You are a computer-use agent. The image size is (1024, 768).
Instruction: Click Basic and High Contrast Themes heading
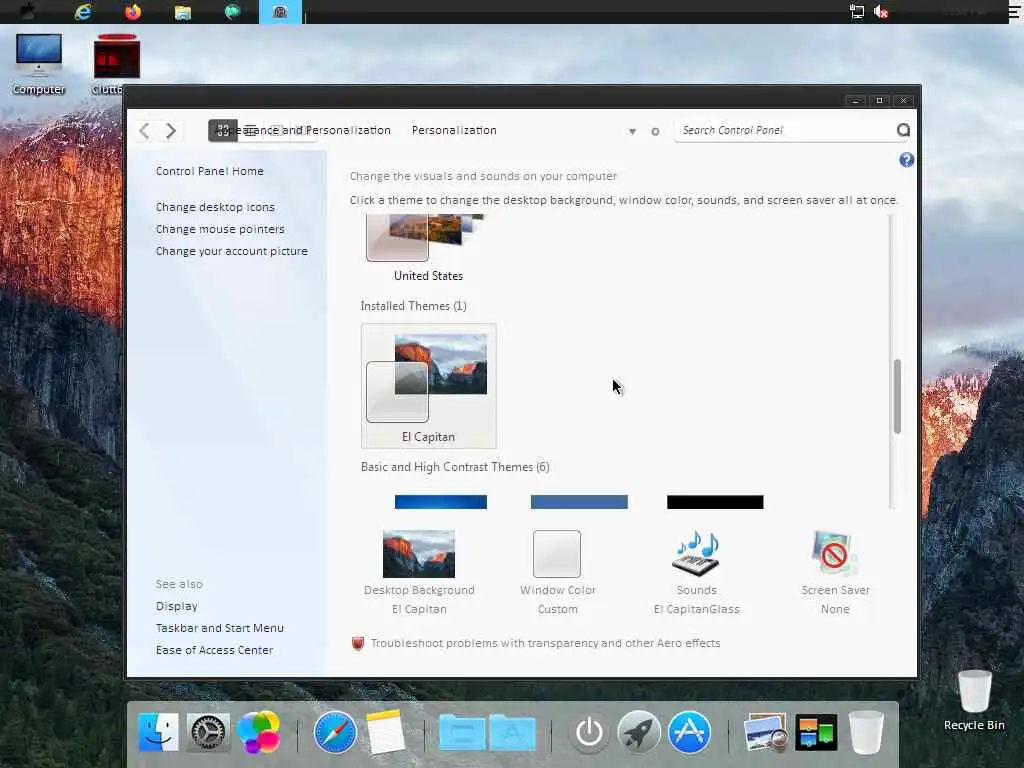point(455,467)
